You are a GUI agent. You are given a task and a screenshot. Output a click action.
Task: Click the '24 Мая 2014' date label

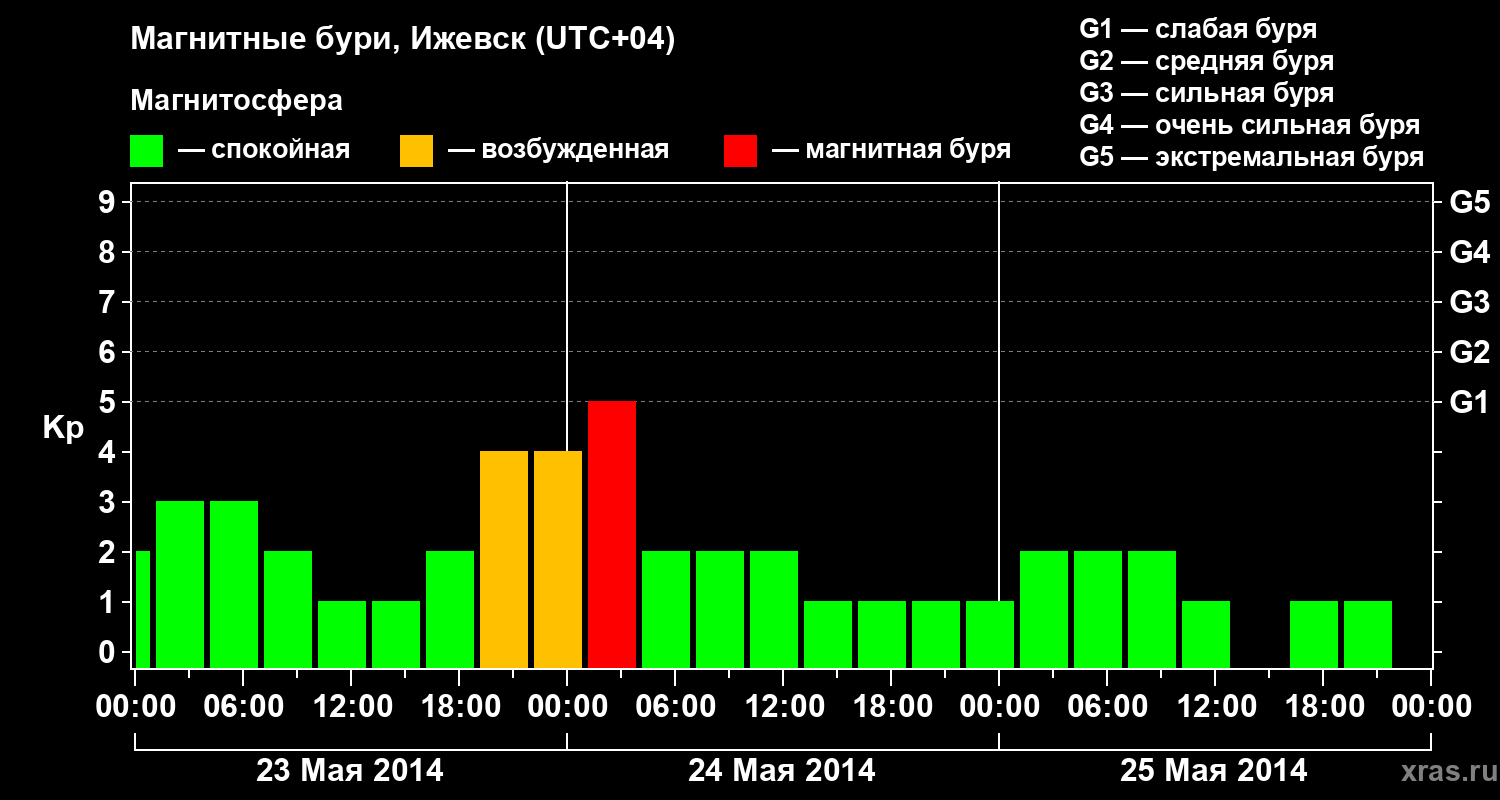coord(782,770)
